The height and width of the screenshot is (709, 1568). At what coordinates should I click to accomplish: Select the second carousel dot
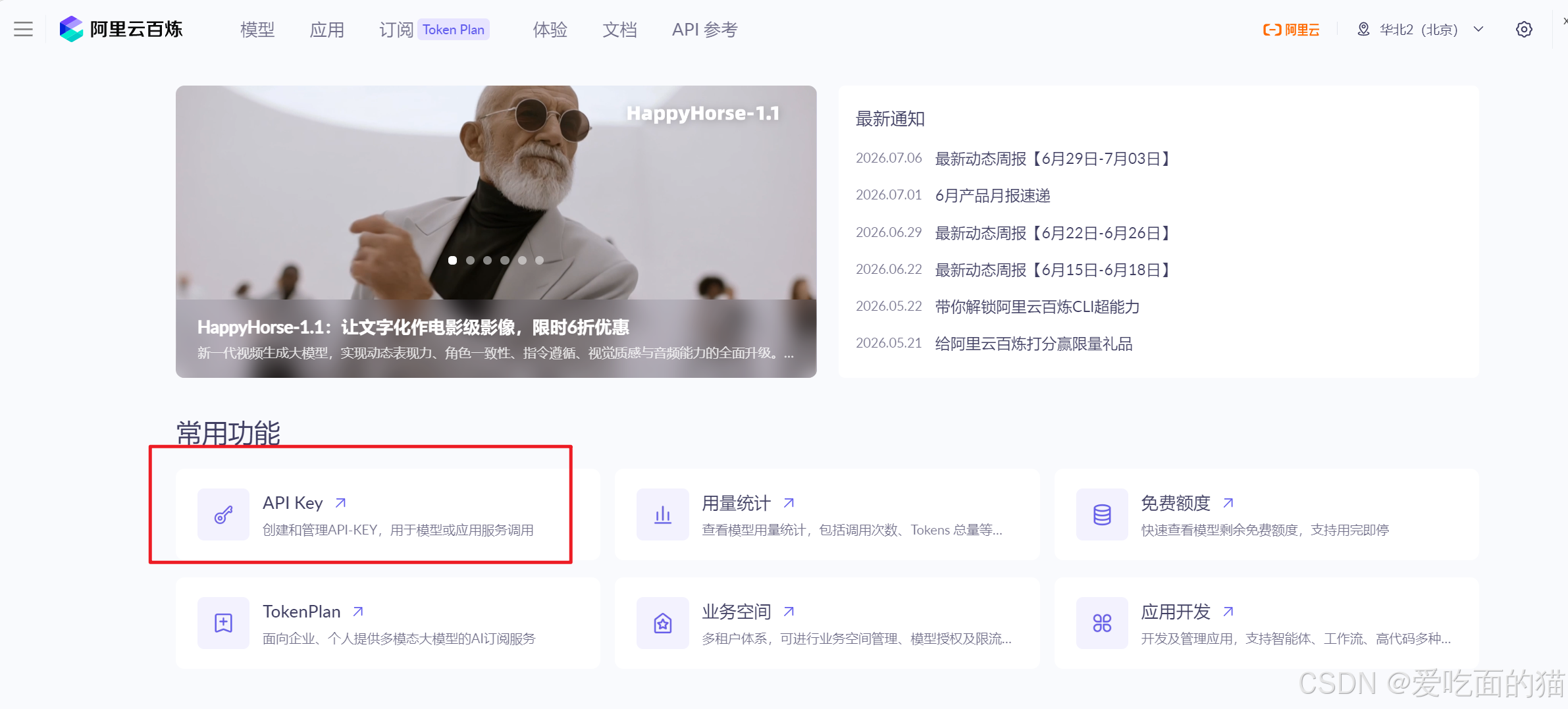[470, 260]
